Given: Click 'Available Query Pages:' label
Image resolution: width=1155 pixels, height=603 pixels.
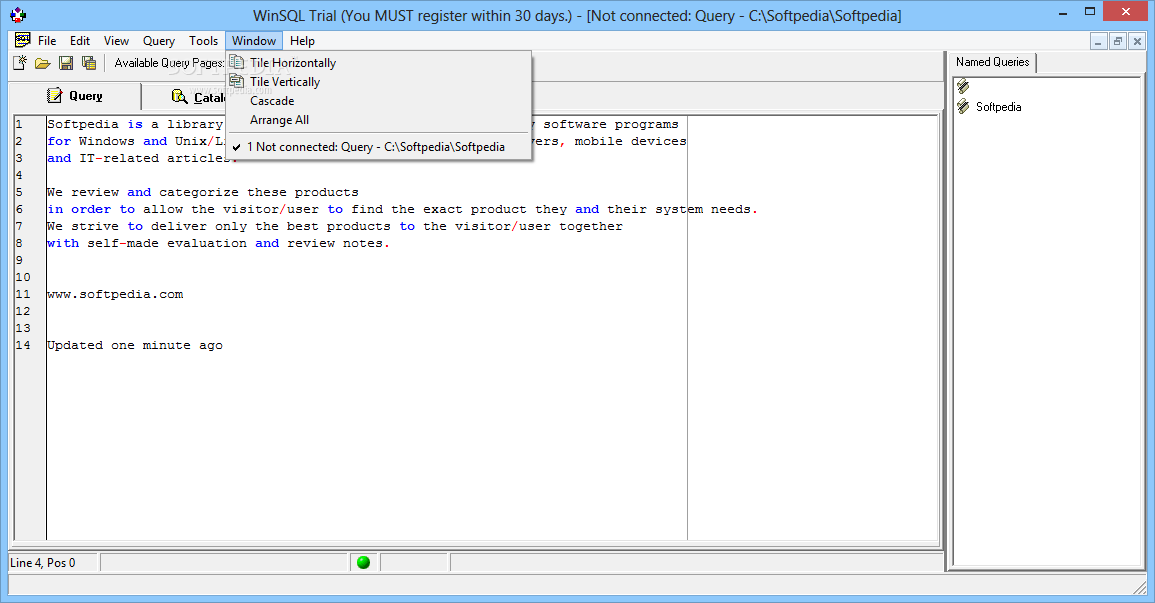Looking at the screenshot, I should click(x=169, y=63).
